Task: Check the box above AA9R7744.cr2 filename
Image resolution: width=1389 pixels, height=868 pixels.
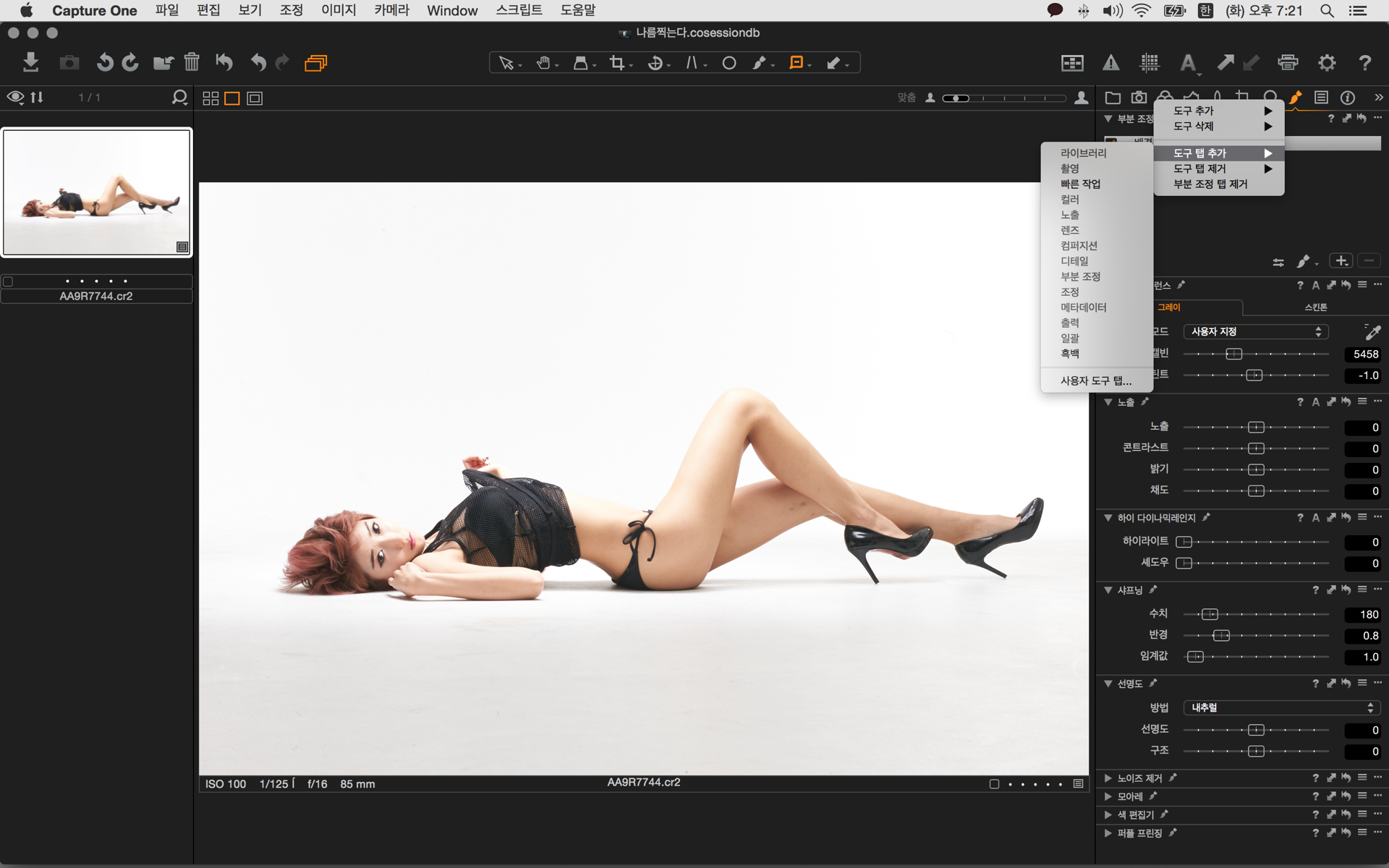Action: [x=8, y=281]
